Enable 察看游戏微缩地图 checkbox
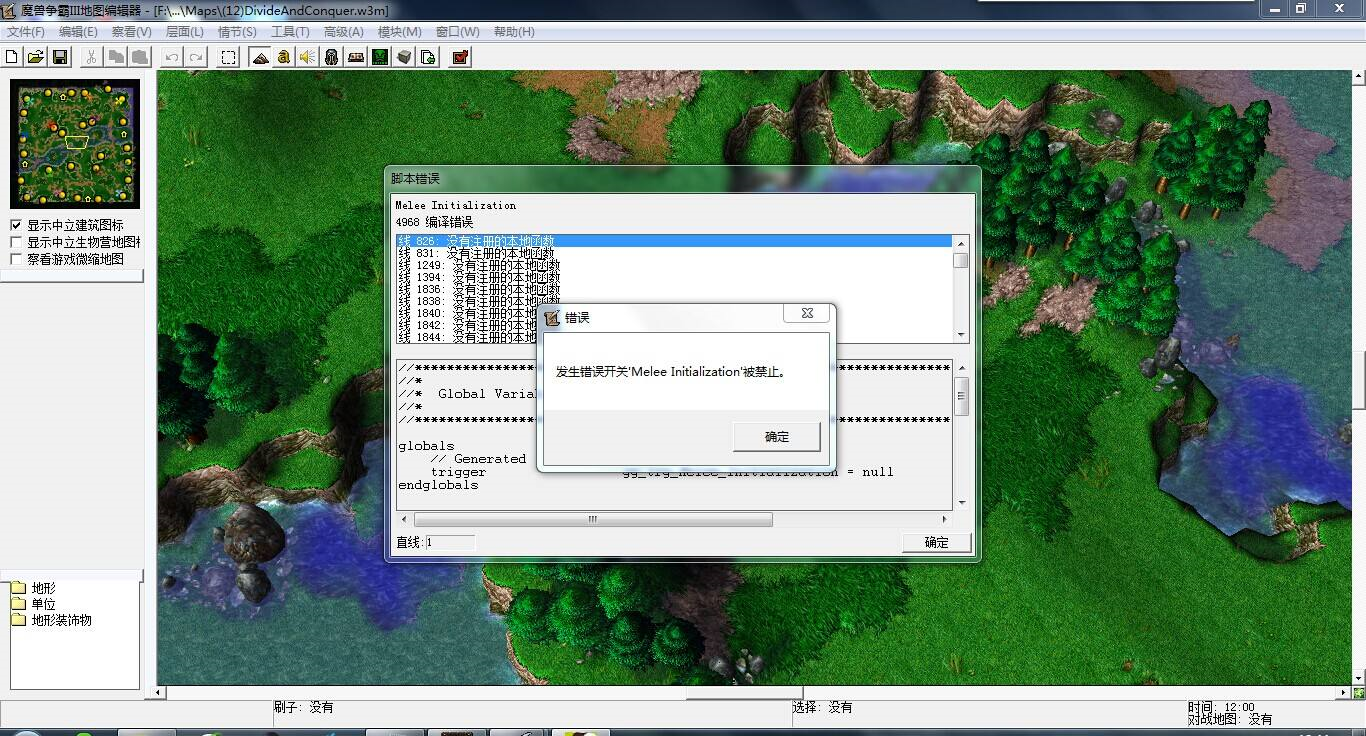This screenshot has width=1366, height=736. click(x=16, y=259)
